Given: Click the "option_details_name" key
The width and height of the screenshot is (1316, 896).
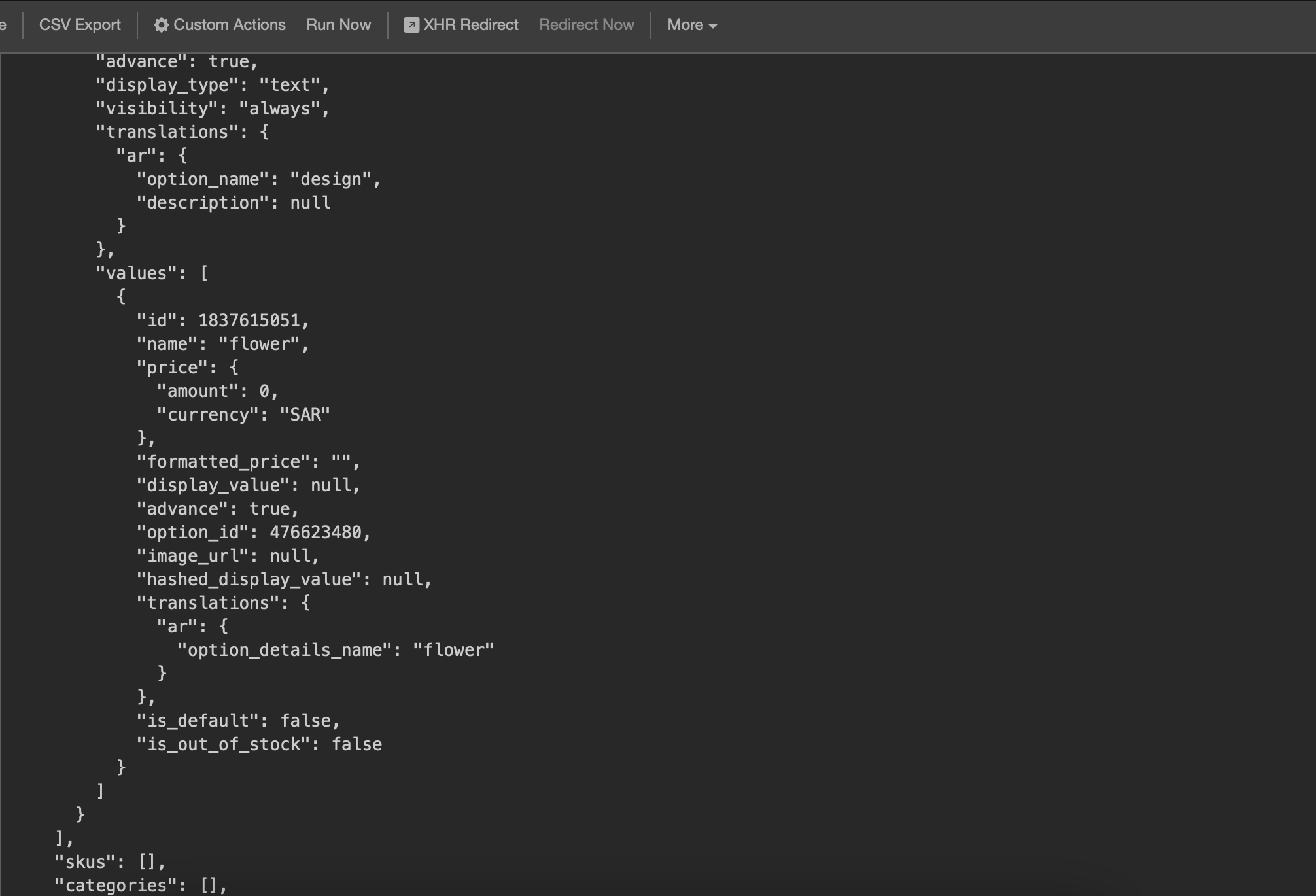Looking at the screenshot, I should pyautogui.click(x=285, y=650).
